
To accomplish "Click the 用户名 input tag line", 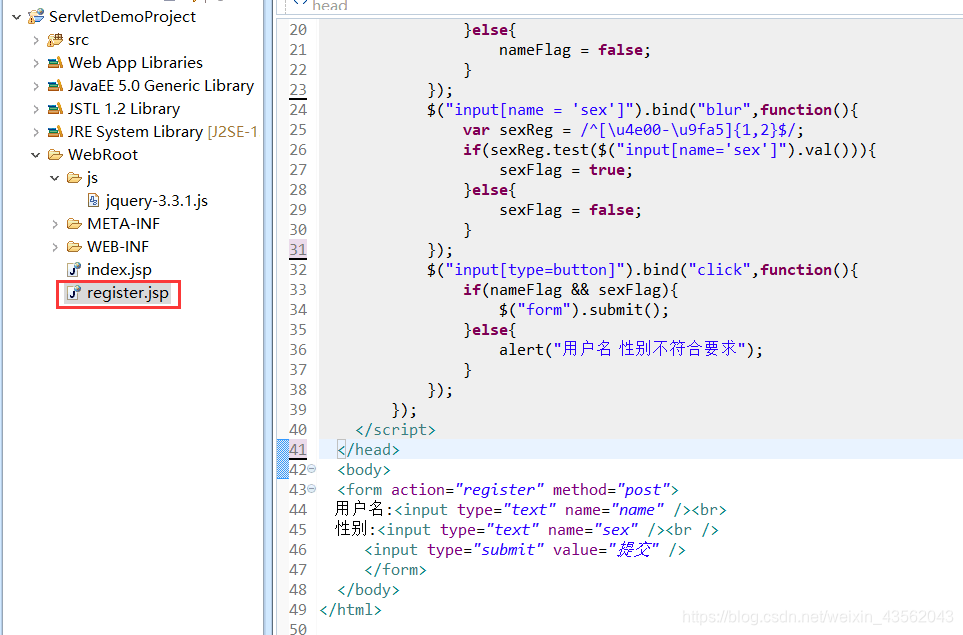I will (x=531, y=510).
